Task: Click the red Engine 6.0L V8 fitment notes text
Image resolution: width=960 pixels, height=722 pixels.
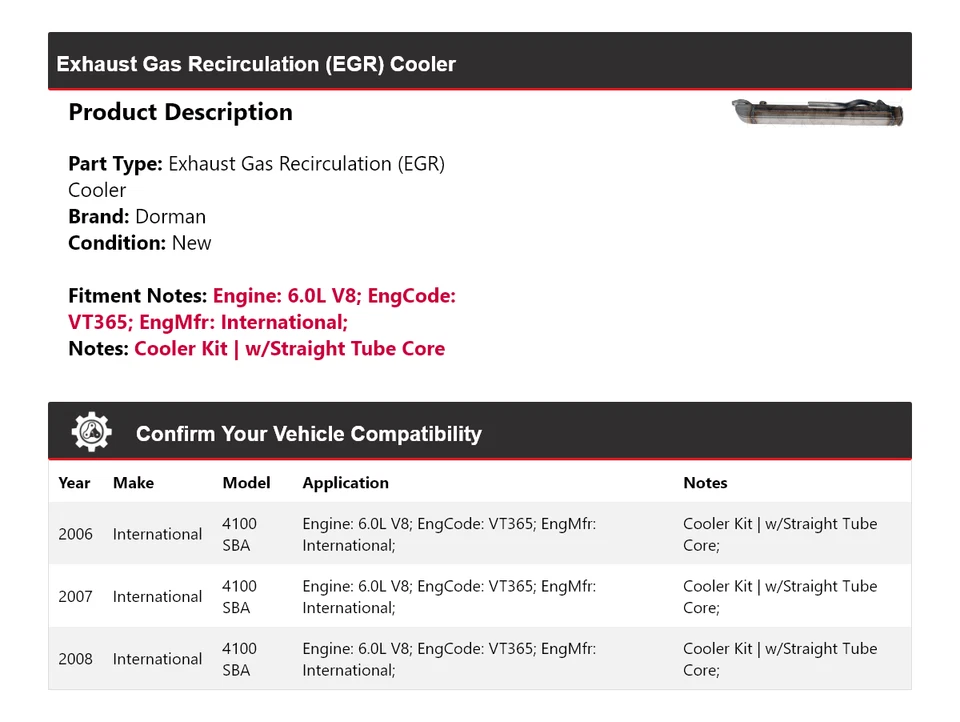Action: (x=334, y=297)
